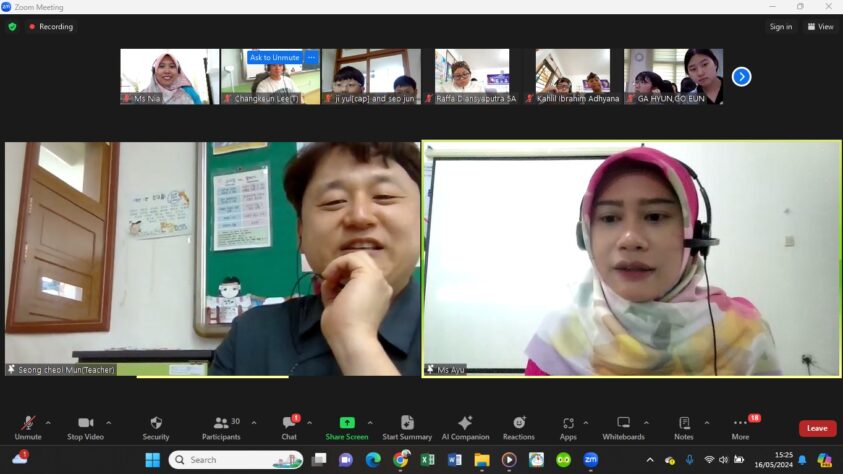Click Ask to Unmute on Changkeun Lee
This screenshot has height=474, width=843.
pos(274,57)
